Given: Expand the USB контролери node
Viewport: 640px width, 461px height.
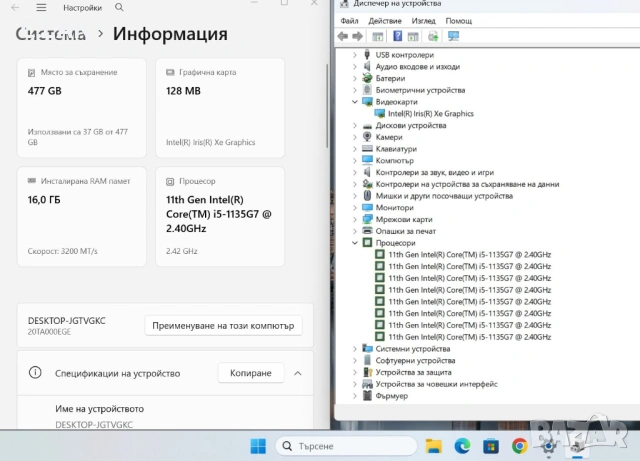Looking at the screenshot, I should (x=355, y=55).
